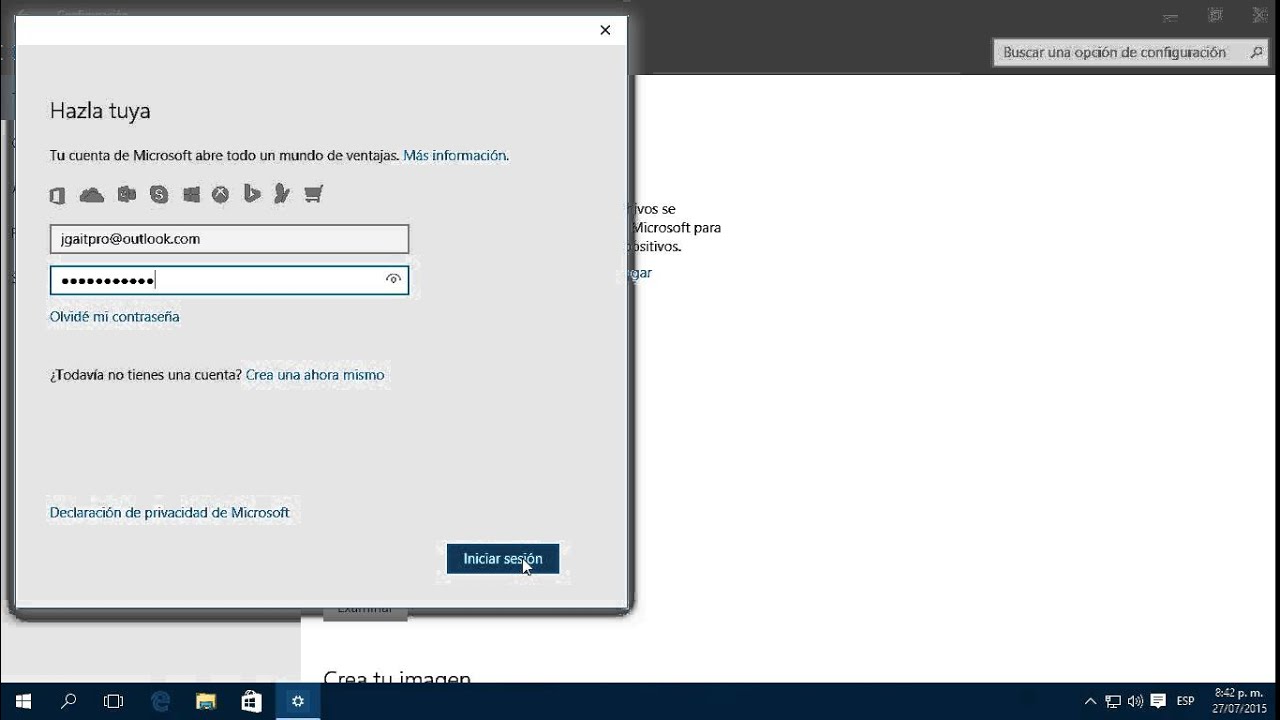Select the Settings gear taskbar icon
This screenshot has width=1280, height=720.
[297, 702]
